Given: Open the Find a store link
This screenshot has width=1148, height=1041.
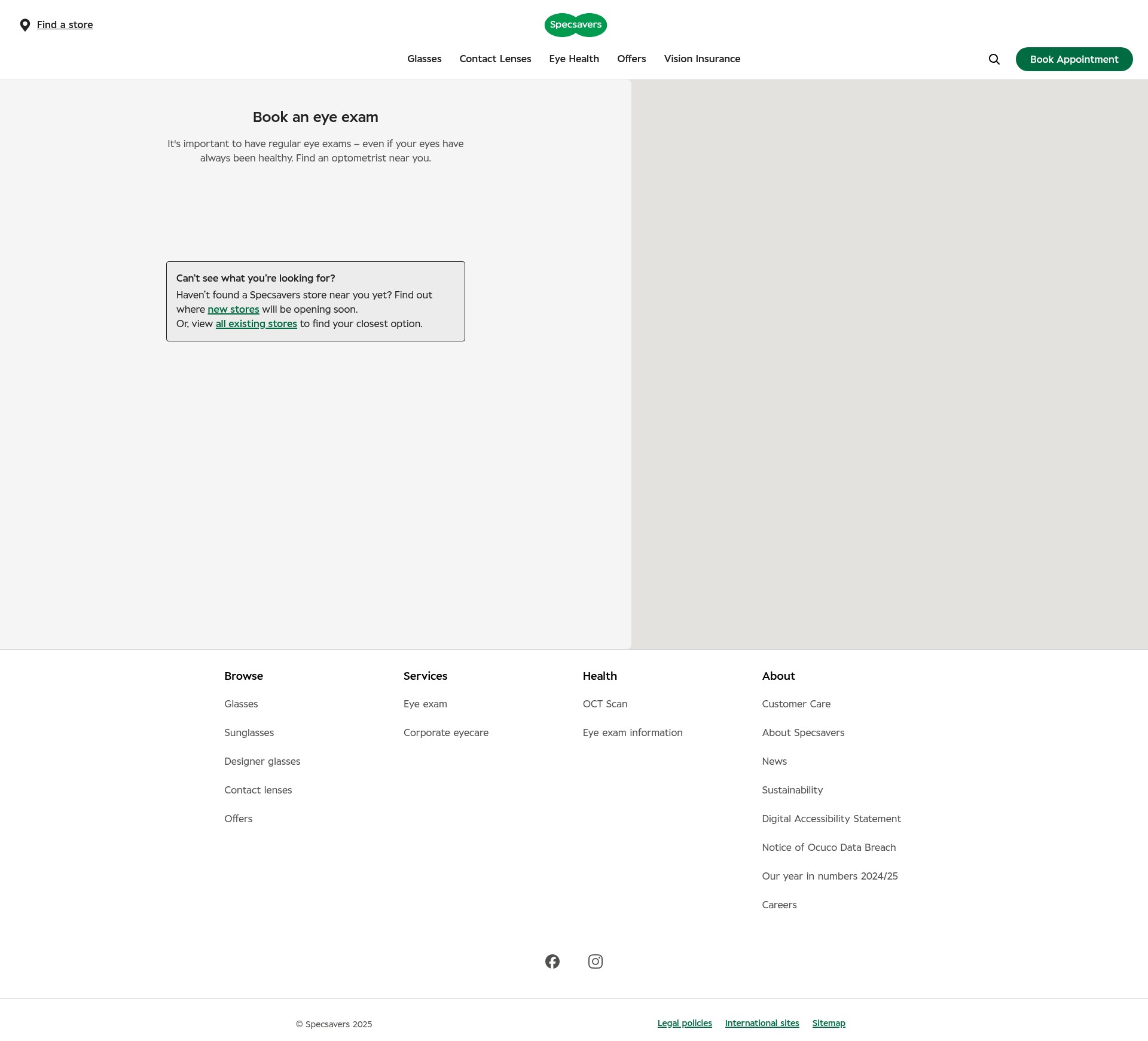Looking at the screenshot, I should [65, 25].
